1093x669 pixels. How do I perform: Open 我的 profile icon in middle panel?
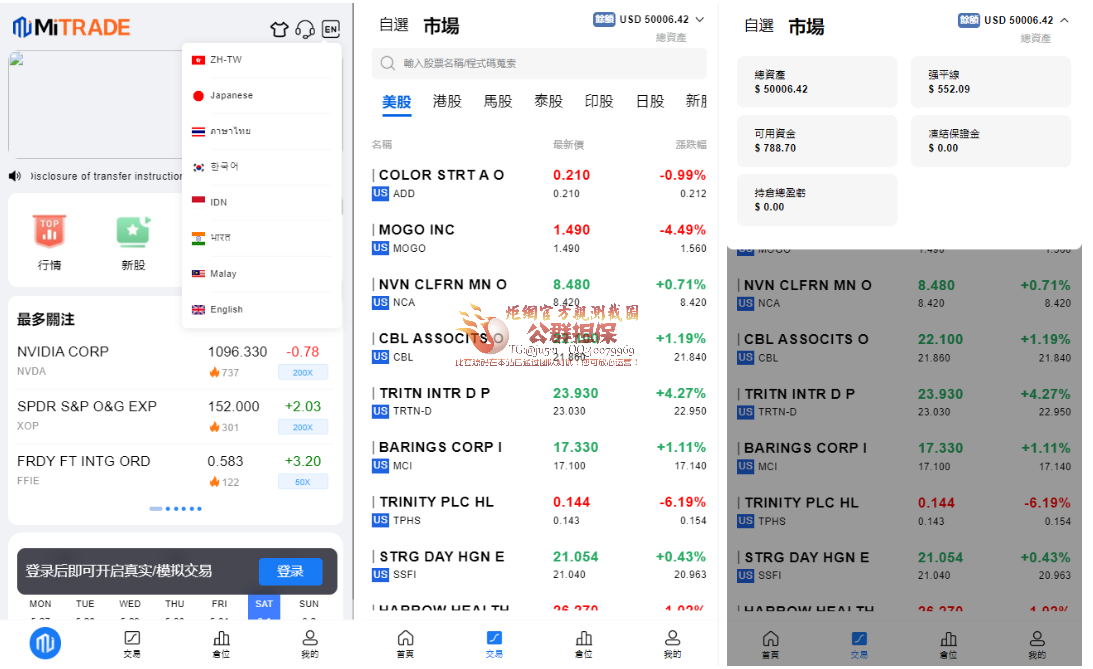point(672,643)
